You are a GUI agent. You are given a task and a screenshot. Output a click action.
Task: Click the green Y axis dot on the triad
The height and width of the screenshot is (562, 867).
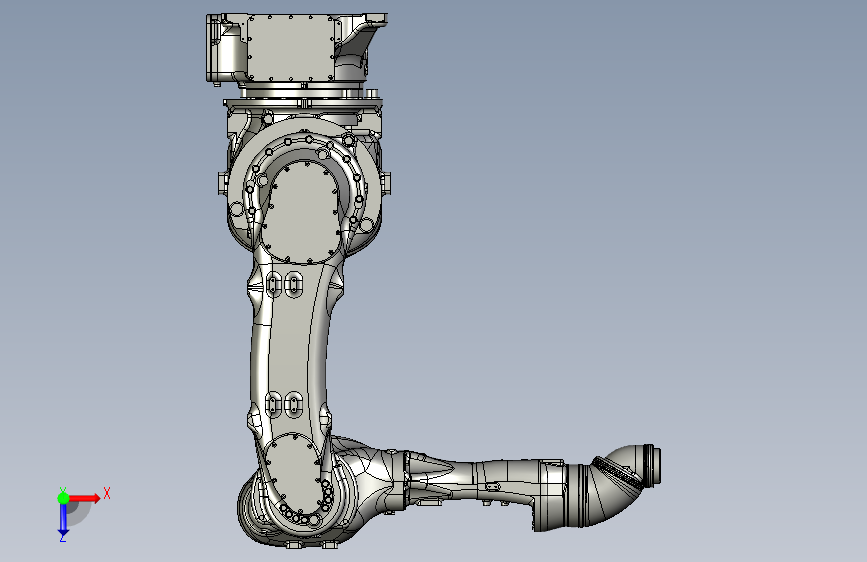(63, 498)
